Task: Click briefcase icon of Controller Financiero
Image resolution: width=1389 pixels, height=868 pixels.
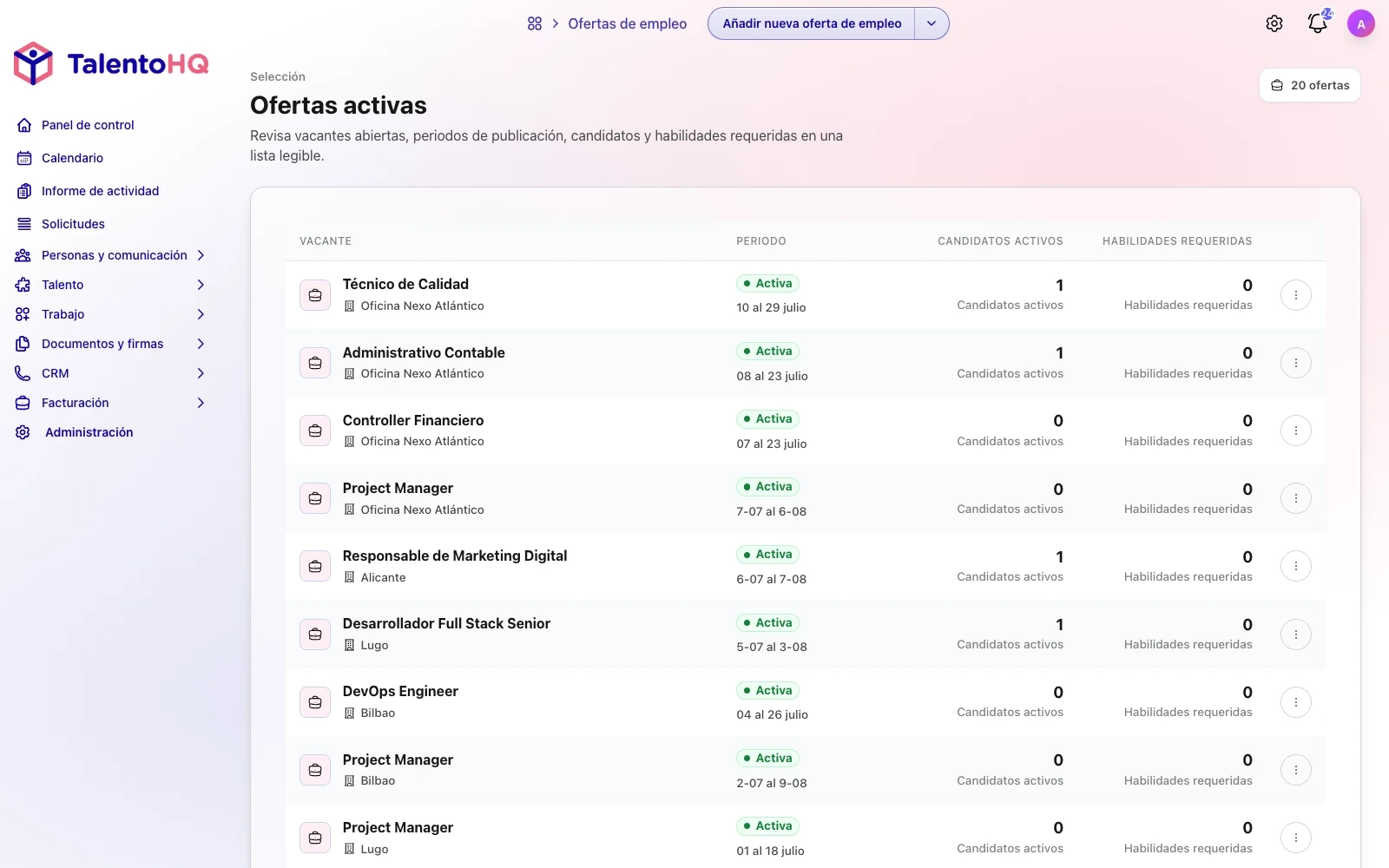Action: 315,431
